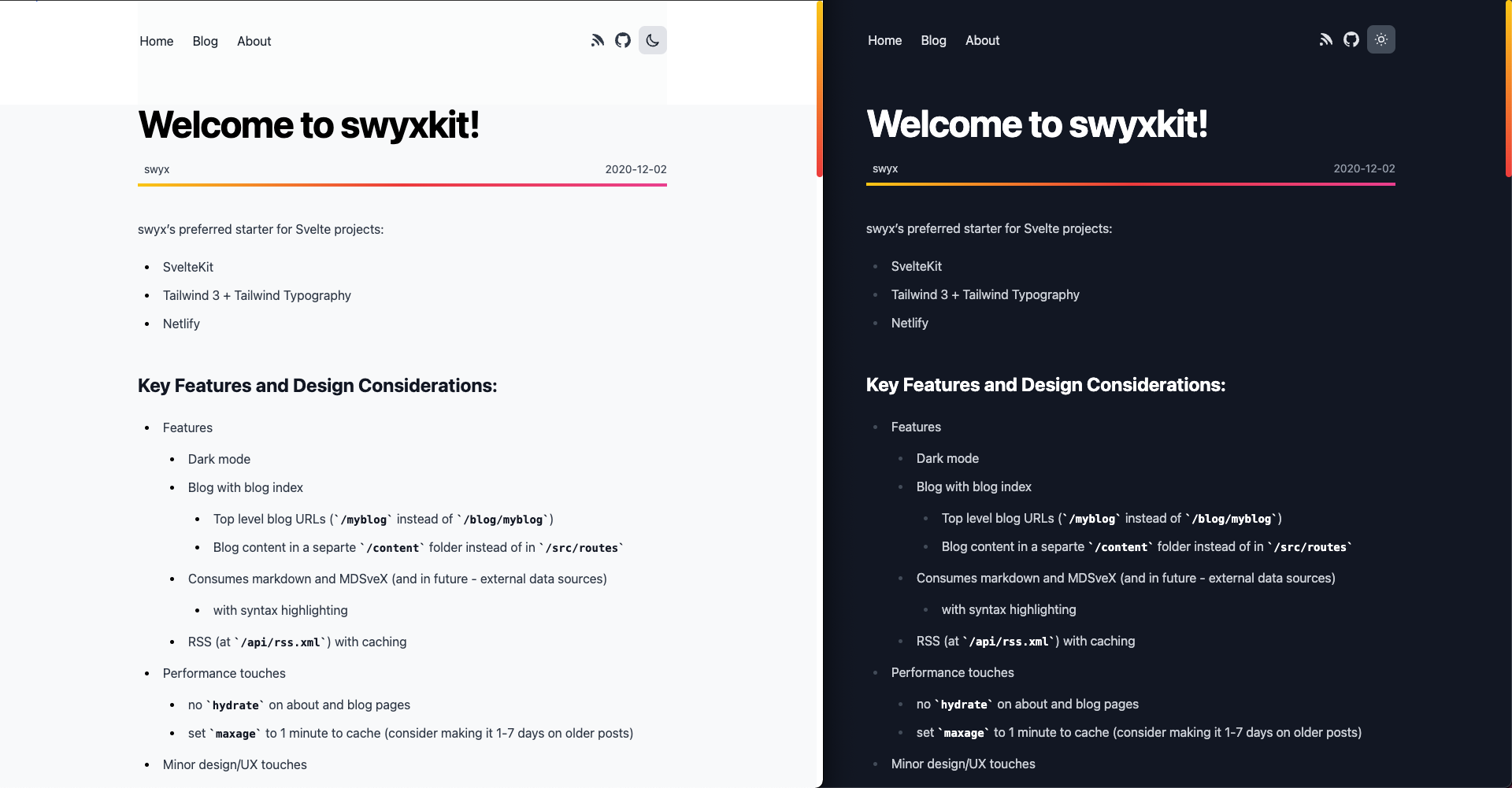This screenshot has width=1512, height=788.
Task: Click "/blog/myblog" code text in dark window
Action: [1231, 519]
